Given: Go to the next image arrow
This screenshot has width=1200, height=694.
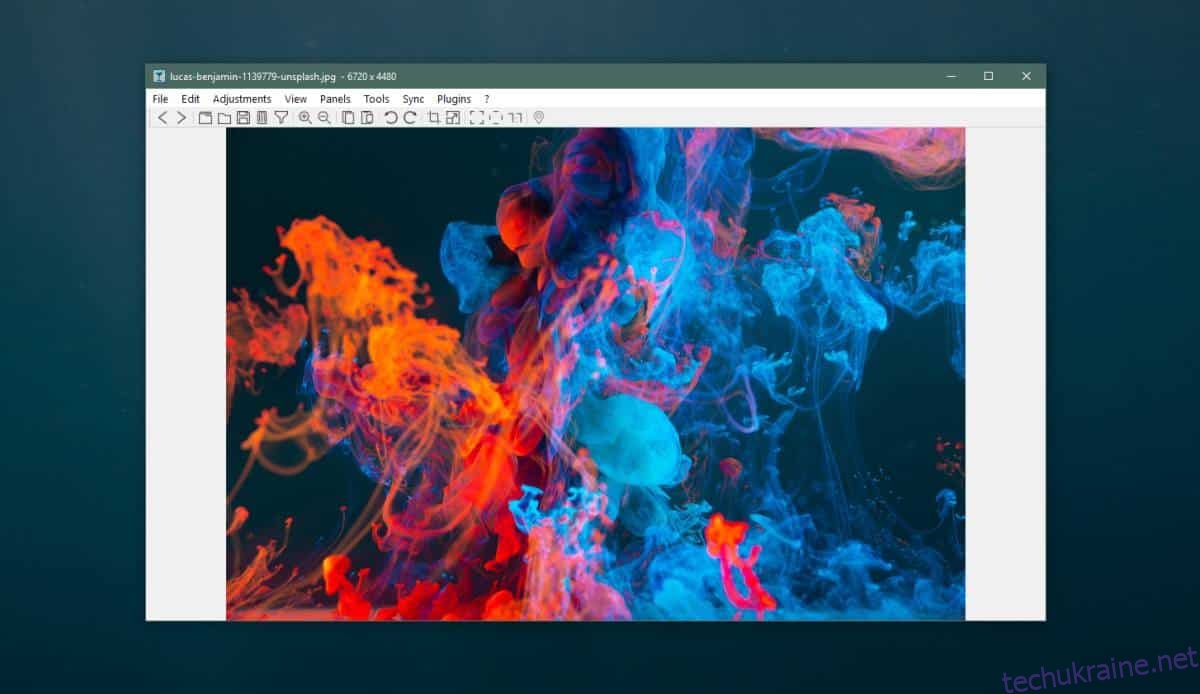Looking at the screenshot, I should click(181, 118).
